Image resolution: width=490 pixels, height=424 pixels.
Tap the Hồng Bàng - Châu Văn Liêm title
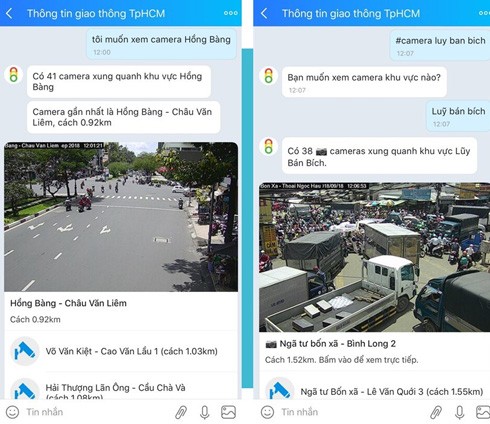tap(68, 303)
